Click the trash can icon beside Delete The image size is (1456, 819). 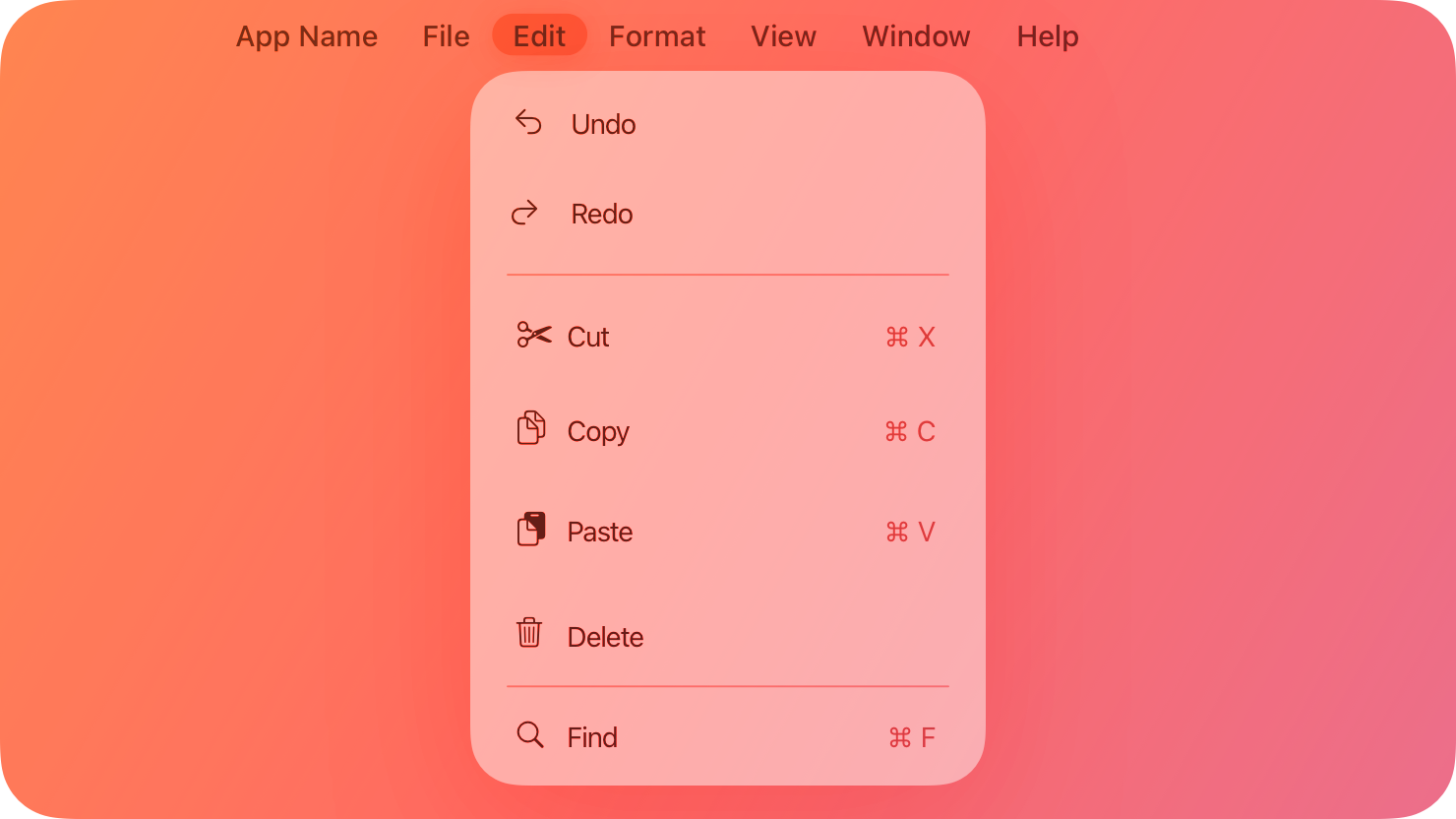(x=529, y=634)
